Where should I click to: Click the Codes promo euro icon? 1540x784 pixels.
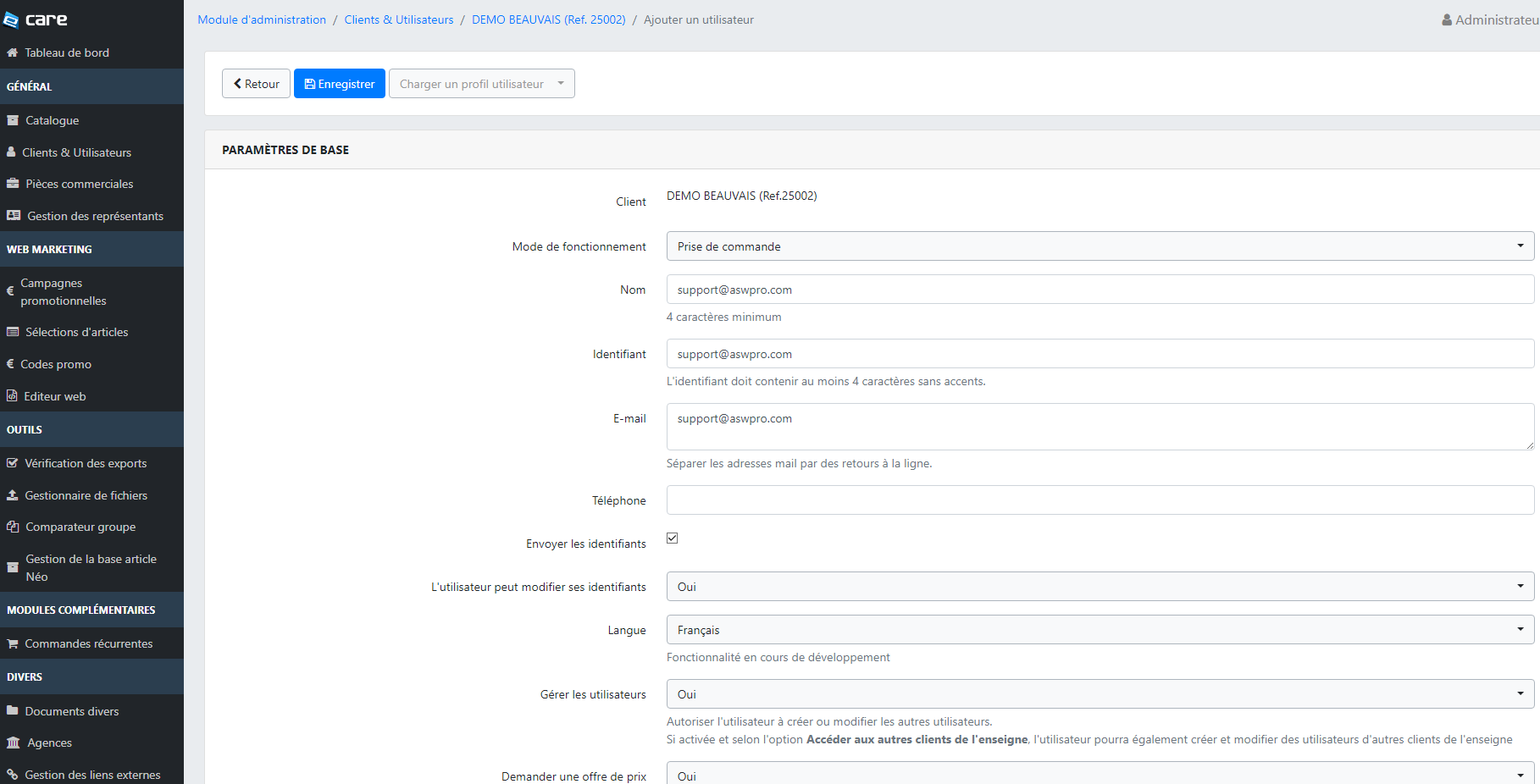tap(10, 364)
